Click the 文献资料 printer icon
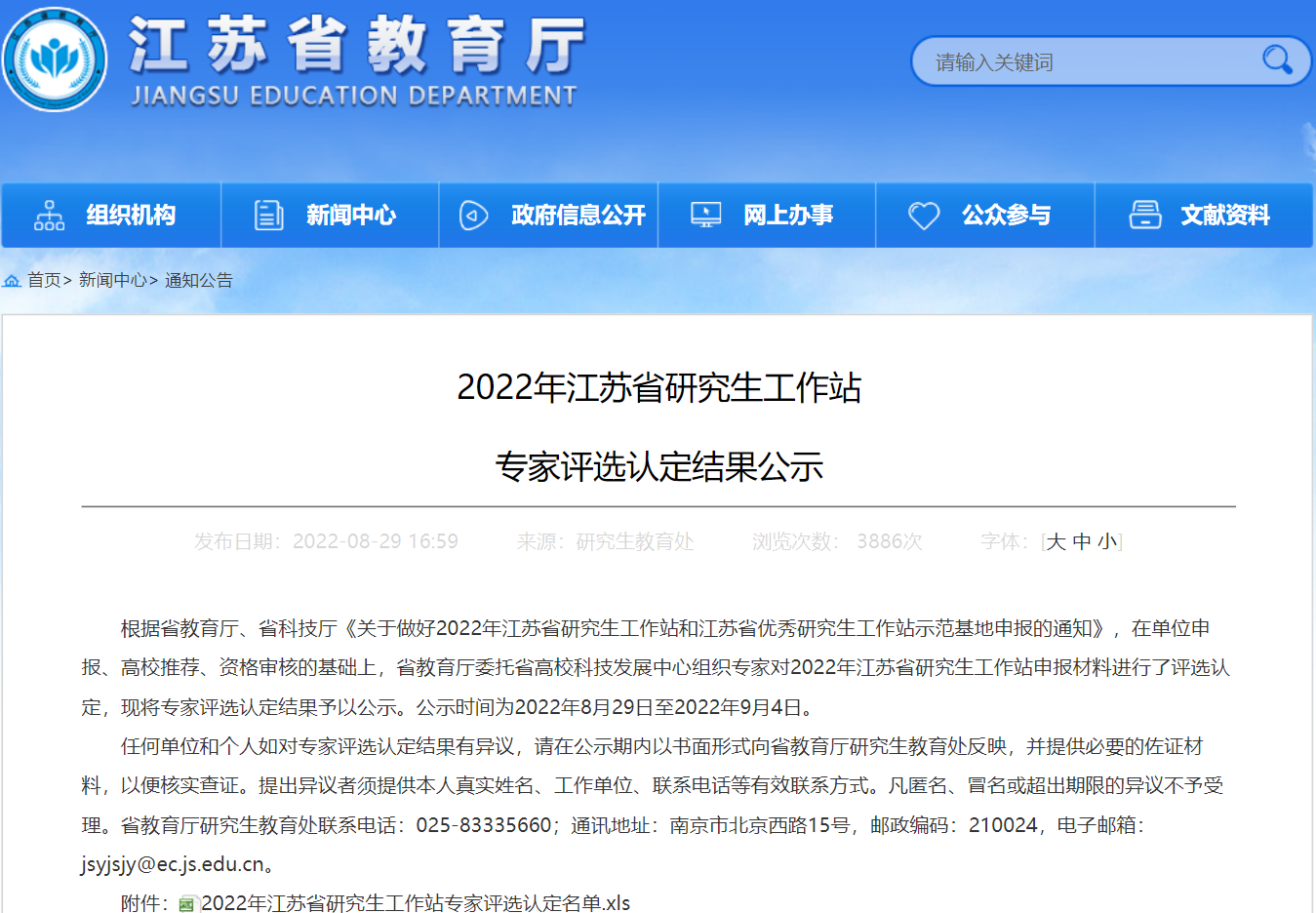The height and width of the screenshot is (913, 1316). coord(1144,215)
